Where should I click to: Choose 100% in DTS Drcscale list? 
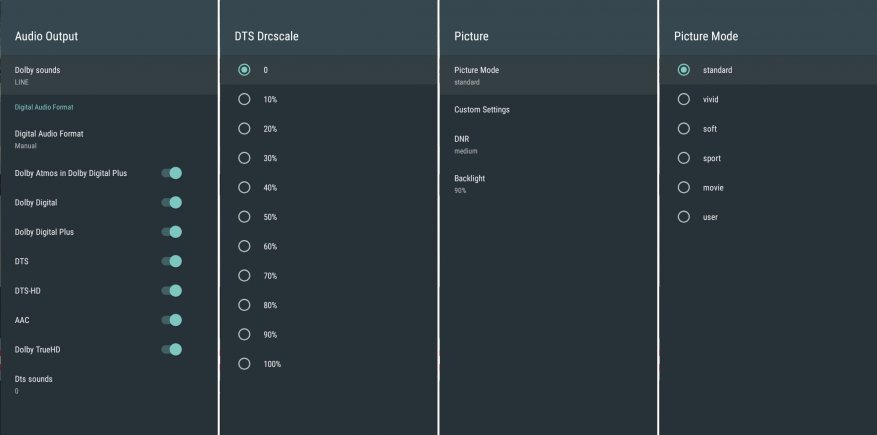coord(244,364)
